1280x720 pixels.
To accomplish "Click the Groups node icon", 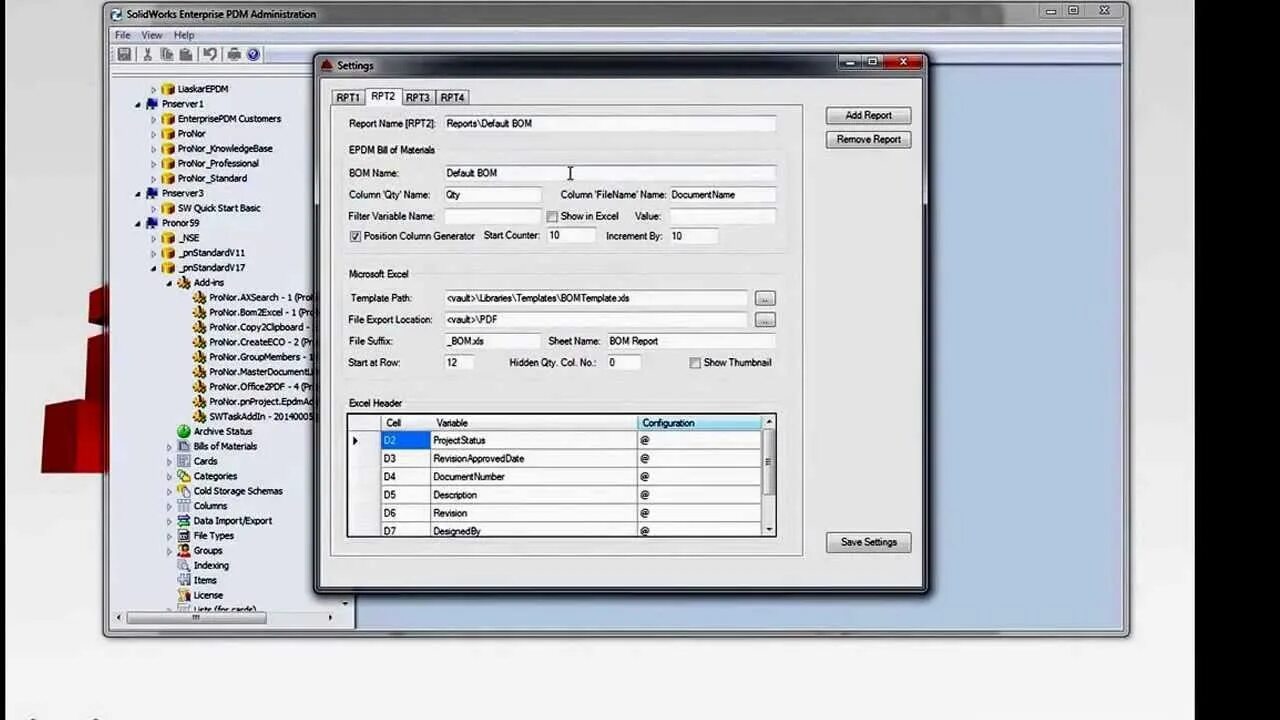I will (184, 550).
